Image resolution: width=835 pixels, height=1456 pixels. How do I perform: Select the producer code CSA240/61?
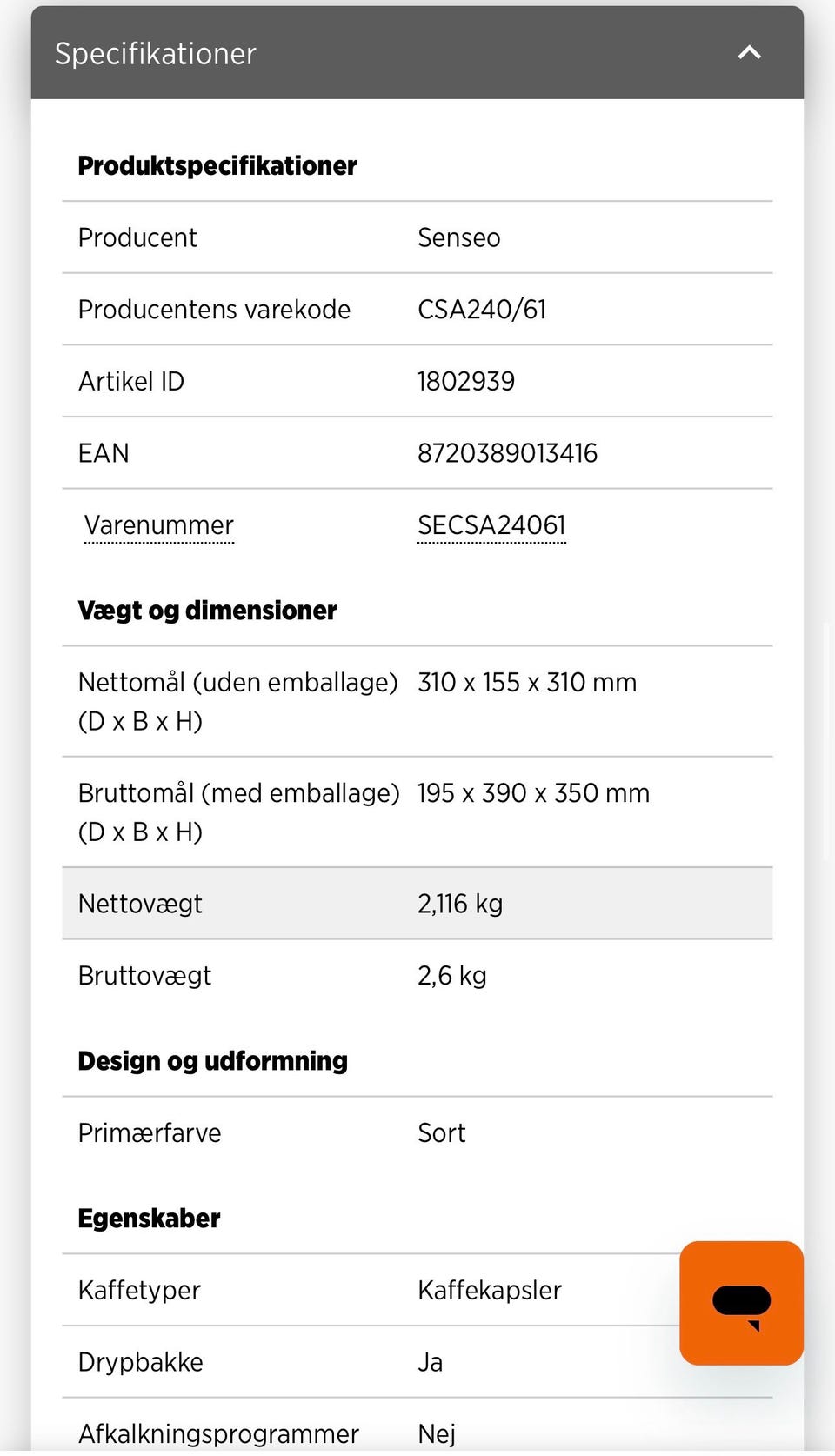[482, 310]
